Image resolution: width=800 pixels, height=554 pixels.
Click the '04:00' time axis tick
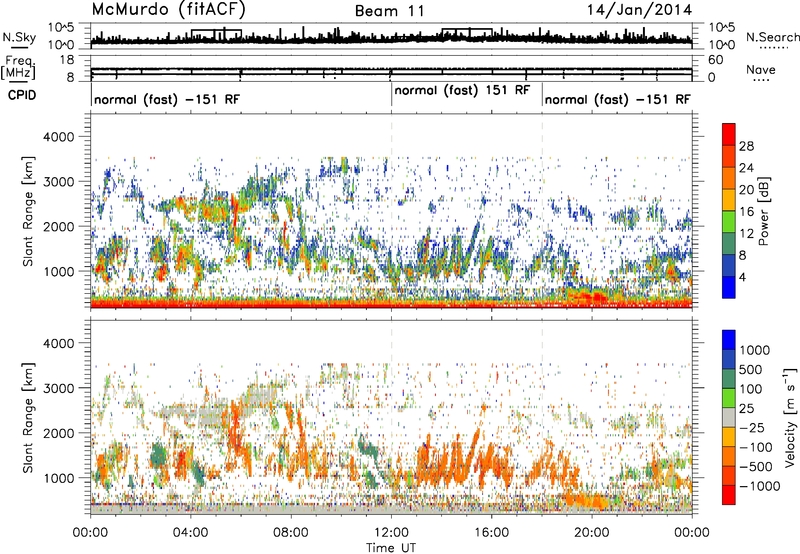191,533
